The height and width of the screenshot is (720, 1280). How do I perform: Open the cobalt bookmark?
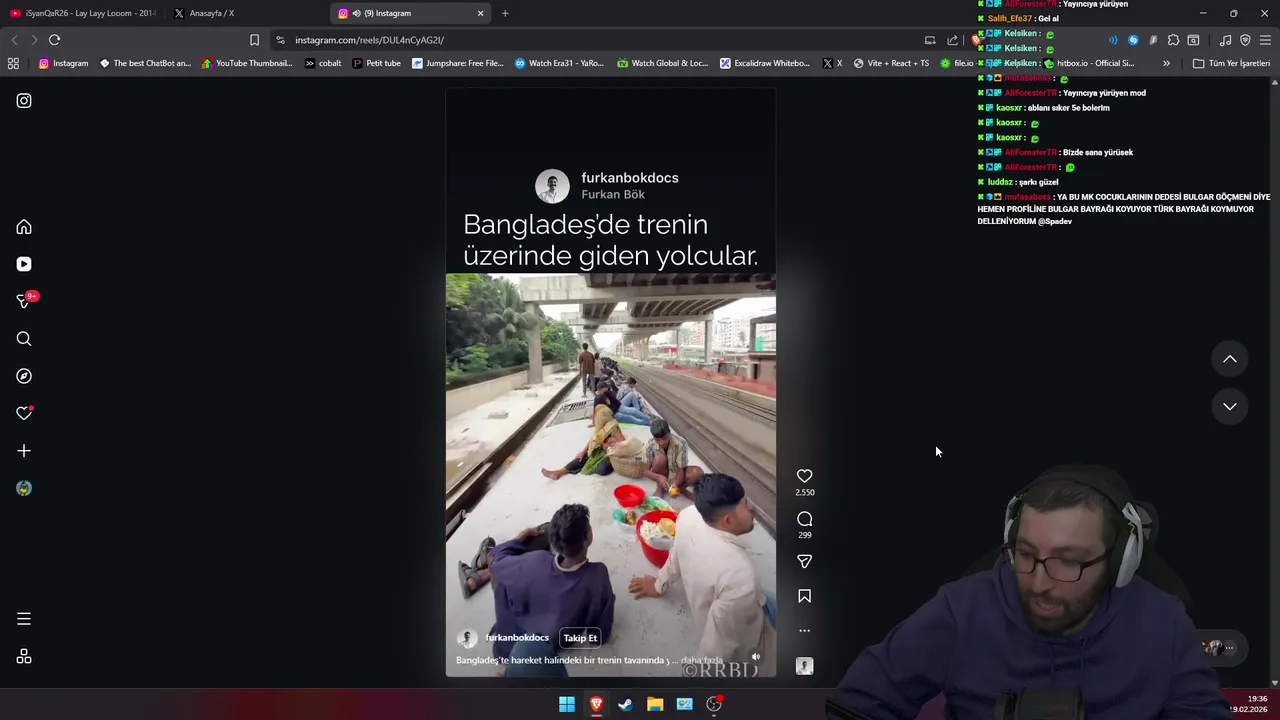[323, 63]
